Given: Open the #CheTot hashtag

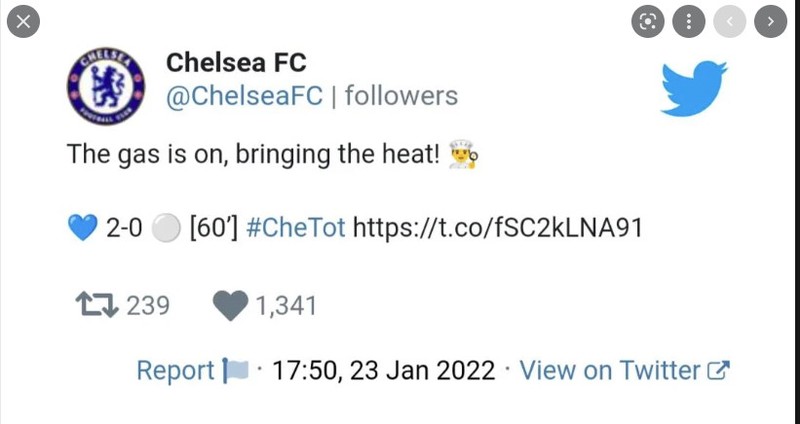Looking at the screenshot, I should point(295,227).
